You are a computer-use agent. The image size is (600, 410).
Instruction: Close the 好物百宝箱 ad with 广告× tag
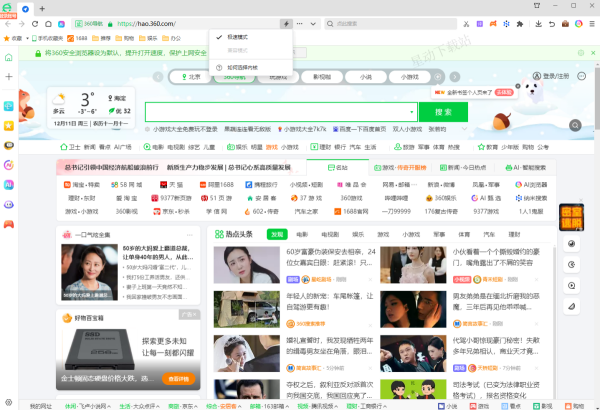point(189,314)
